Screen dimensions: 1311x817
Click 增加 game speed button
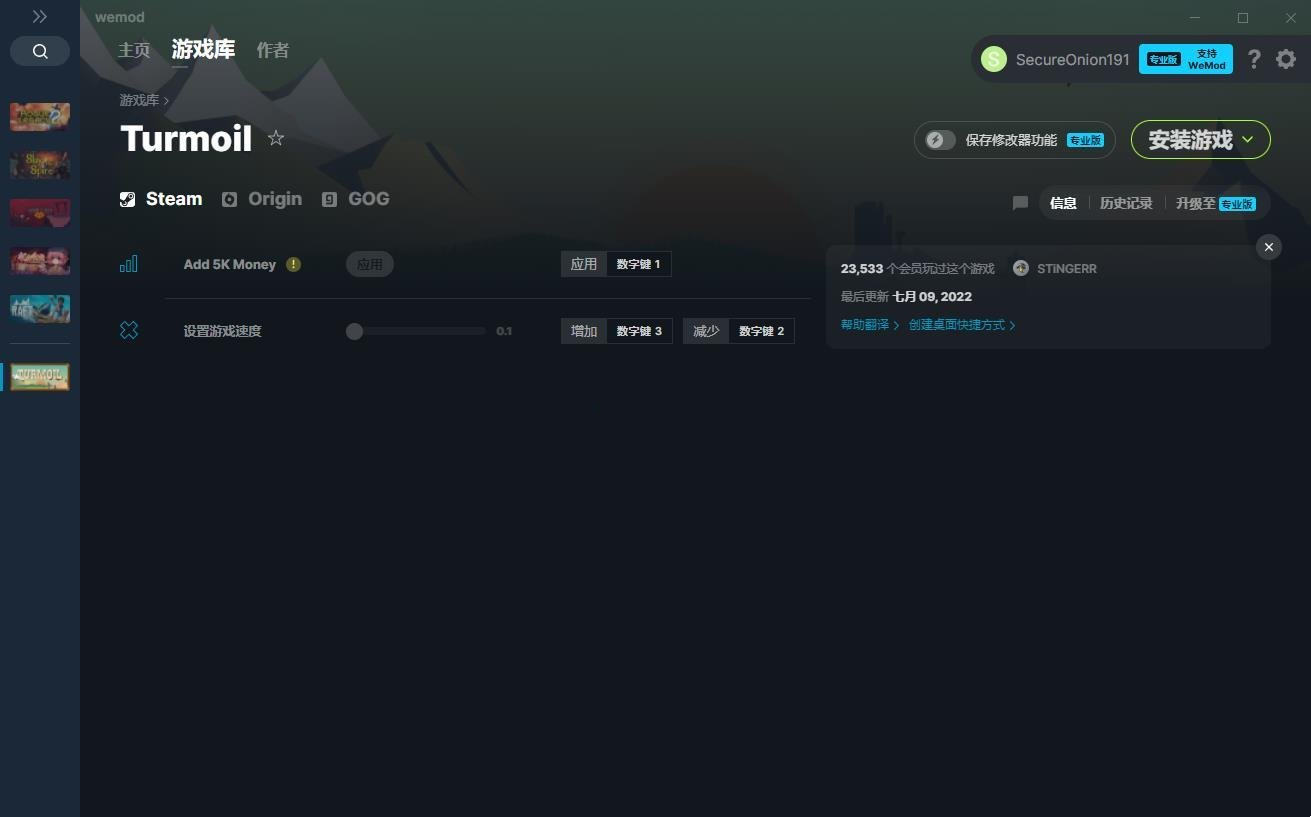pyautogui.click(x=584, y=331)
